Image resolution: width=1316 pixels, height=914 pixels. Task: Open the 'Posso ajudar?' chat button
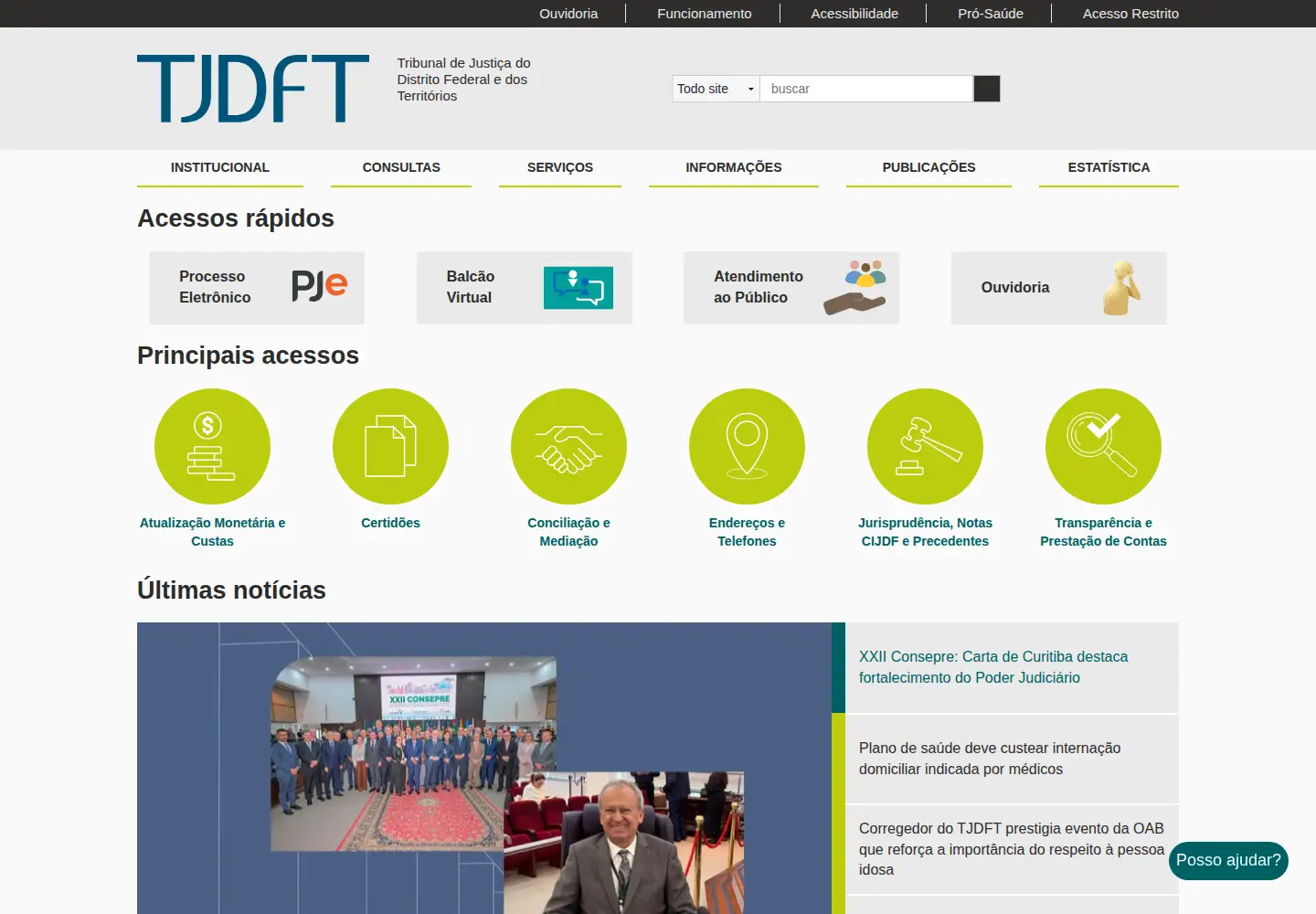click(1228, 861)
